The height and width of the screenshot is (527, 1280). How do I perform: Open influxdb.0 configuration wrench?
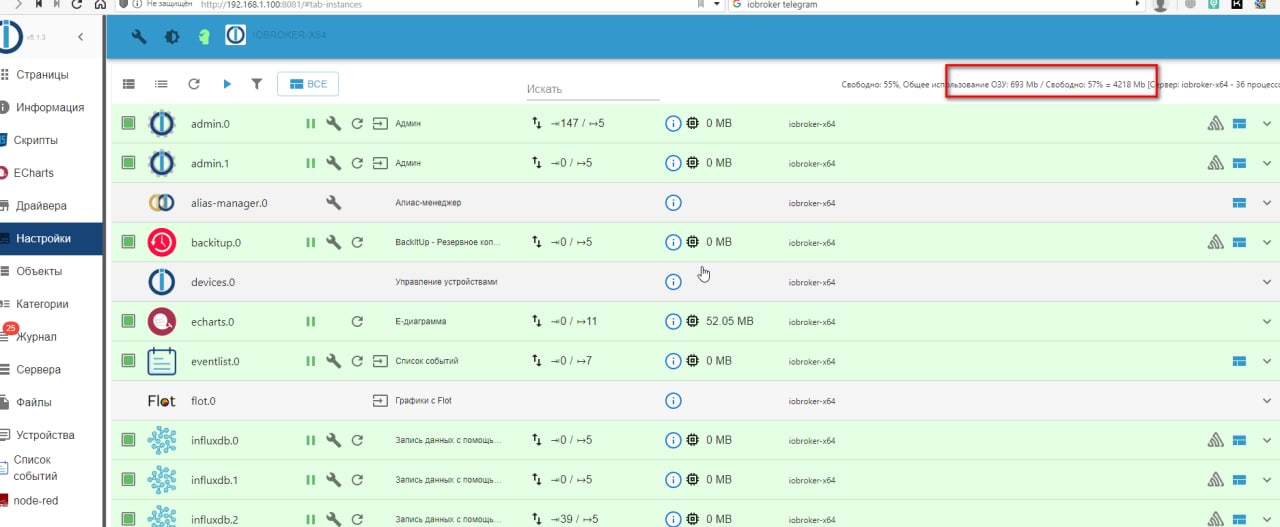[x=334, y=440]
